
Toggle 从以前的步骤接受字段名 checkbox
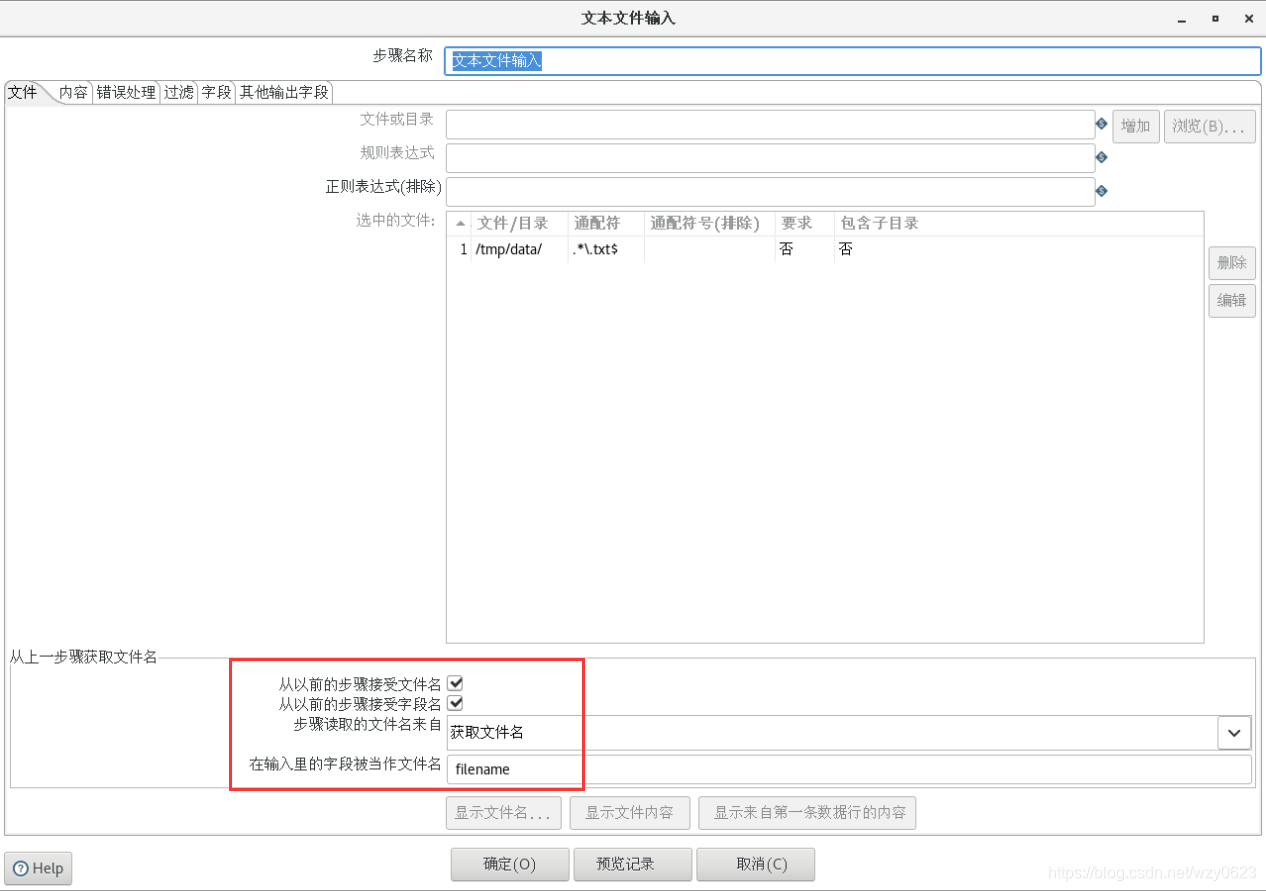455,703
